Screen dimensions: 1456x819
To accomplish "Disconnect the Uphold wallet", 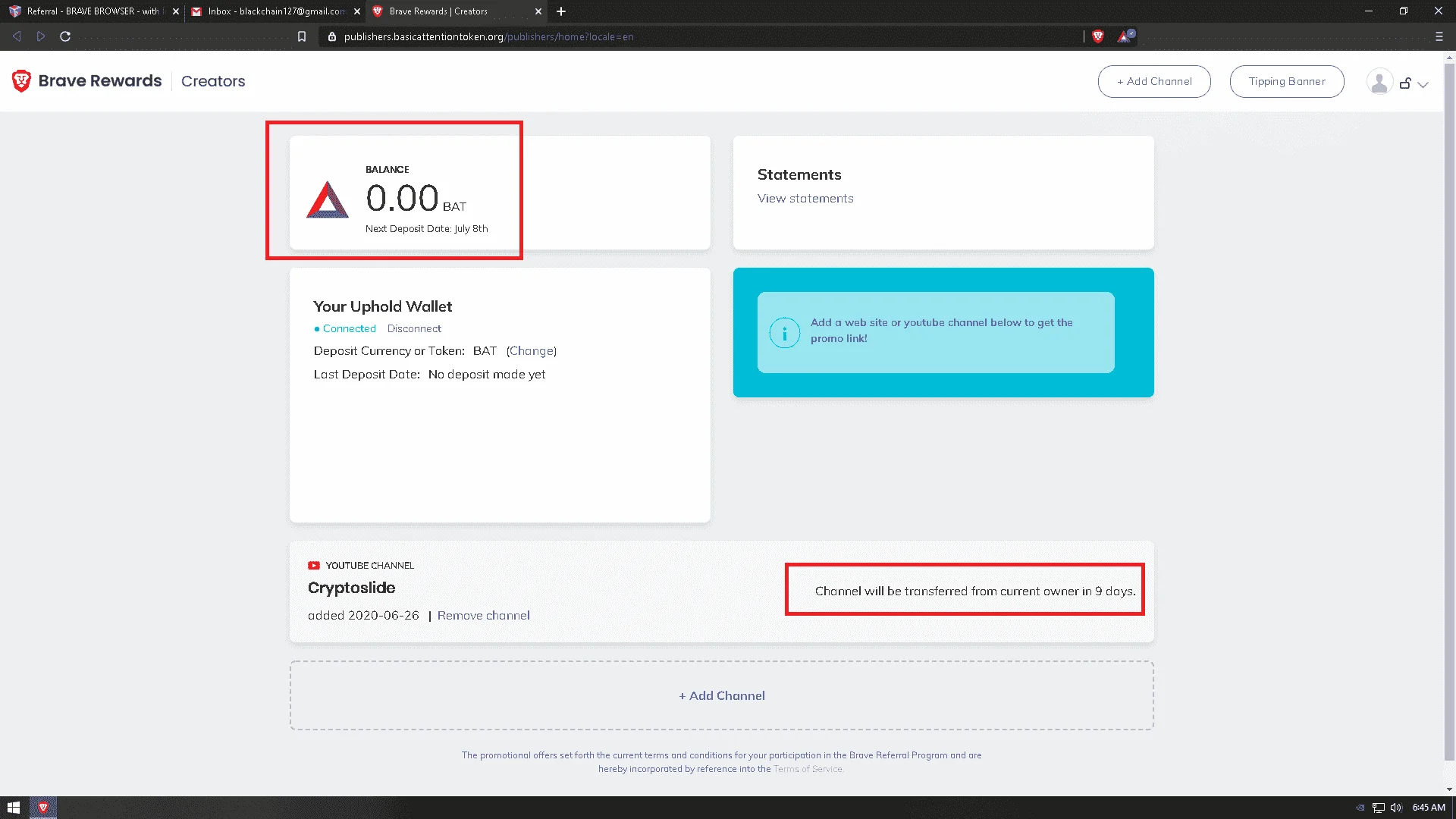I will coord(414,328).
